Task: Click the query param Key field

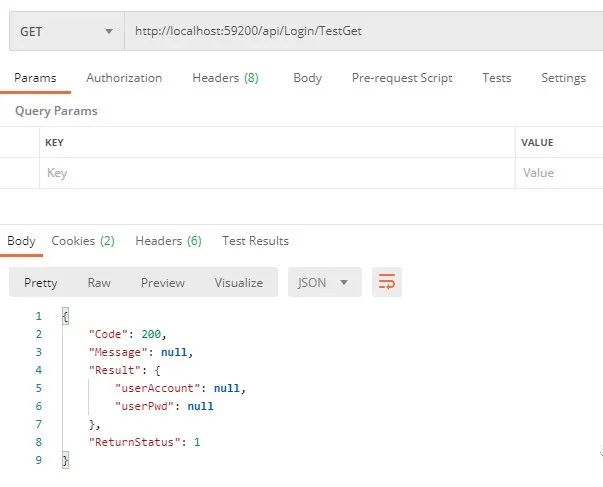Action: coord(277,173)
